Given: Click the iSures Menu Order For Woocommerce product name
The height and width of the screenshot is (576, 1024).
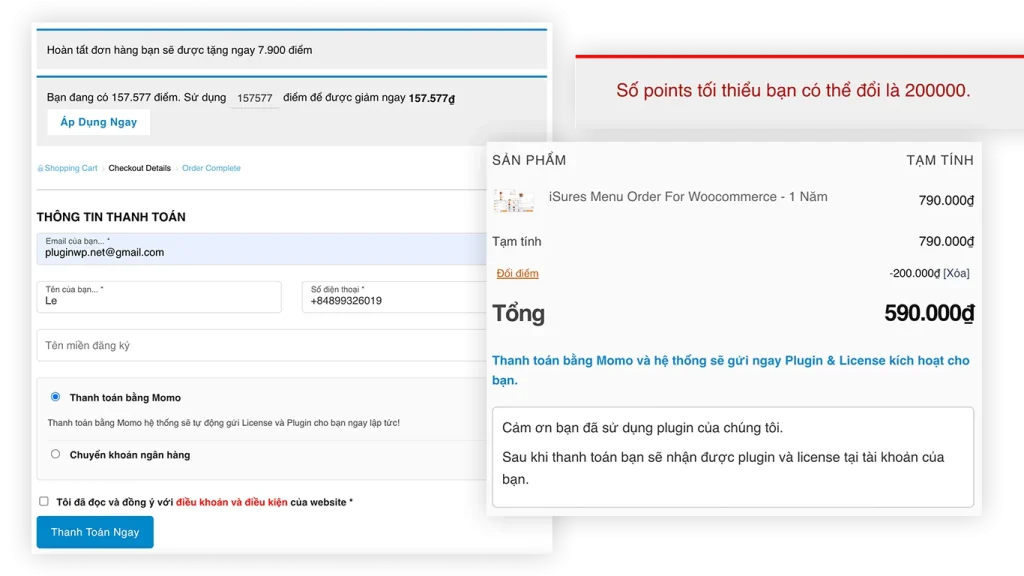Looking at the screenshot, I should tap(688, 197).
